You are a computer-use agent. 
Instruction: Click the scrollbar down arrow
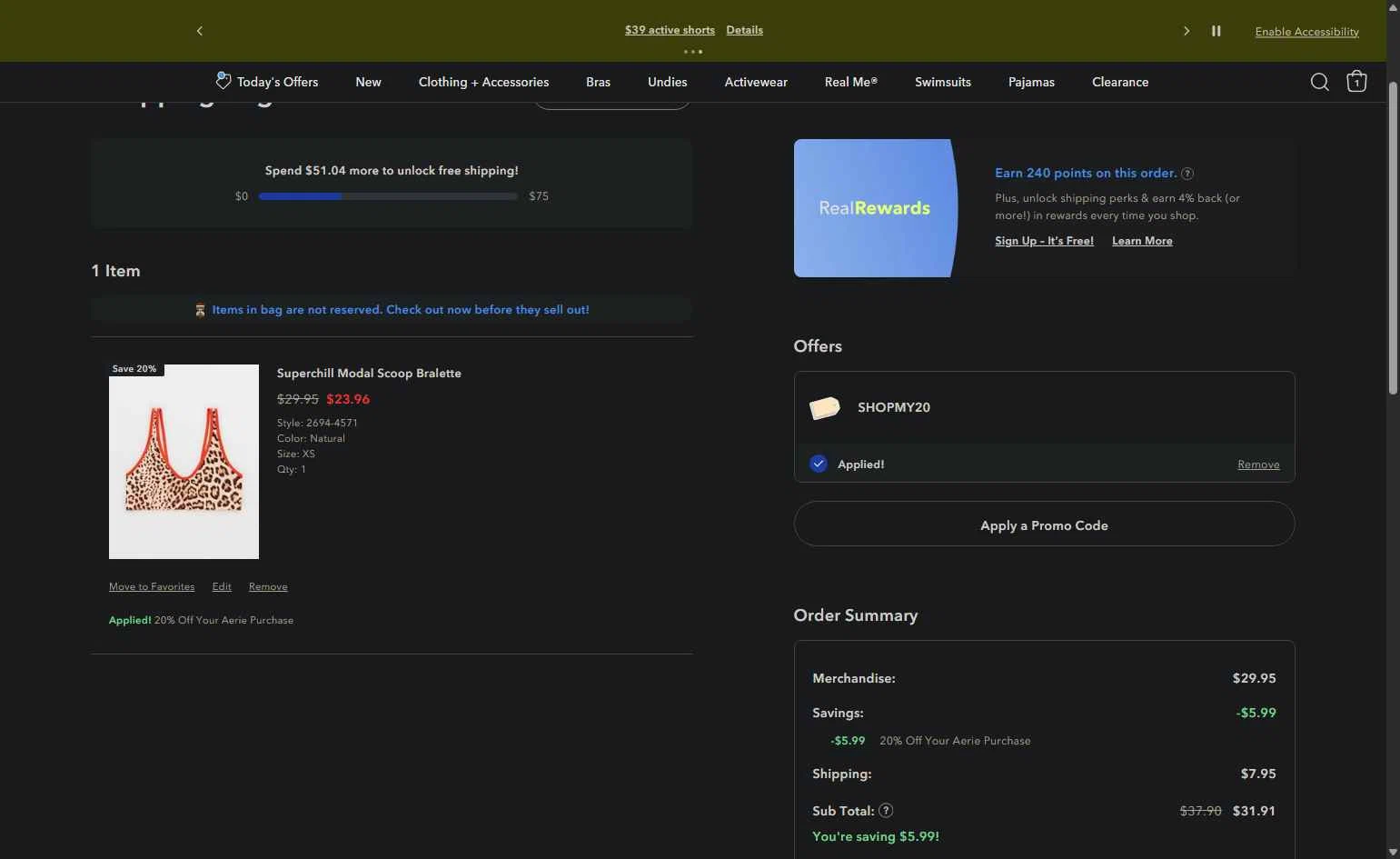coord(1393,852)
